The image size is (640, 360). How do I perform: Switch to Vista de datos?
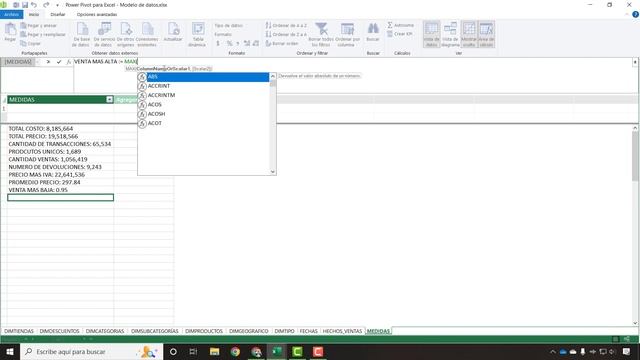click(x=431, y=34)
